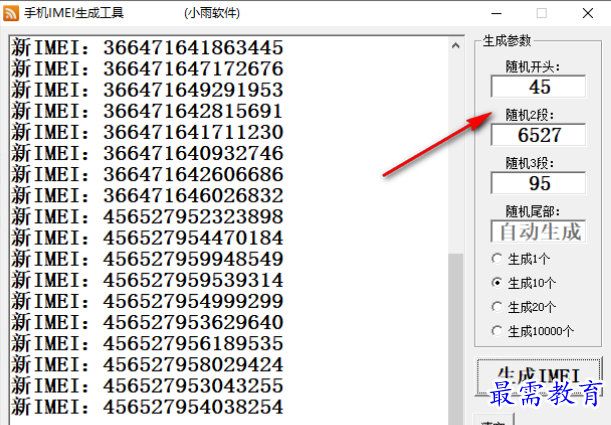The width and height of the screenshot is (611, 425).
Task: Click the 生成IMEI button
Action: pyautogui.click(x=539, y=376)
